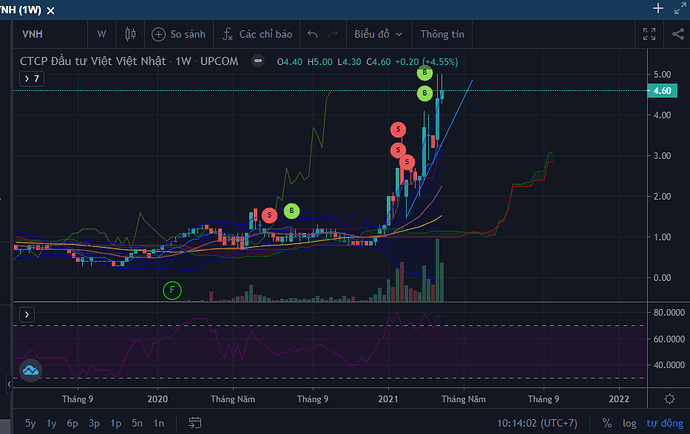
Task: Expand the RSI pane legend arrow
Action: [27, 315]
